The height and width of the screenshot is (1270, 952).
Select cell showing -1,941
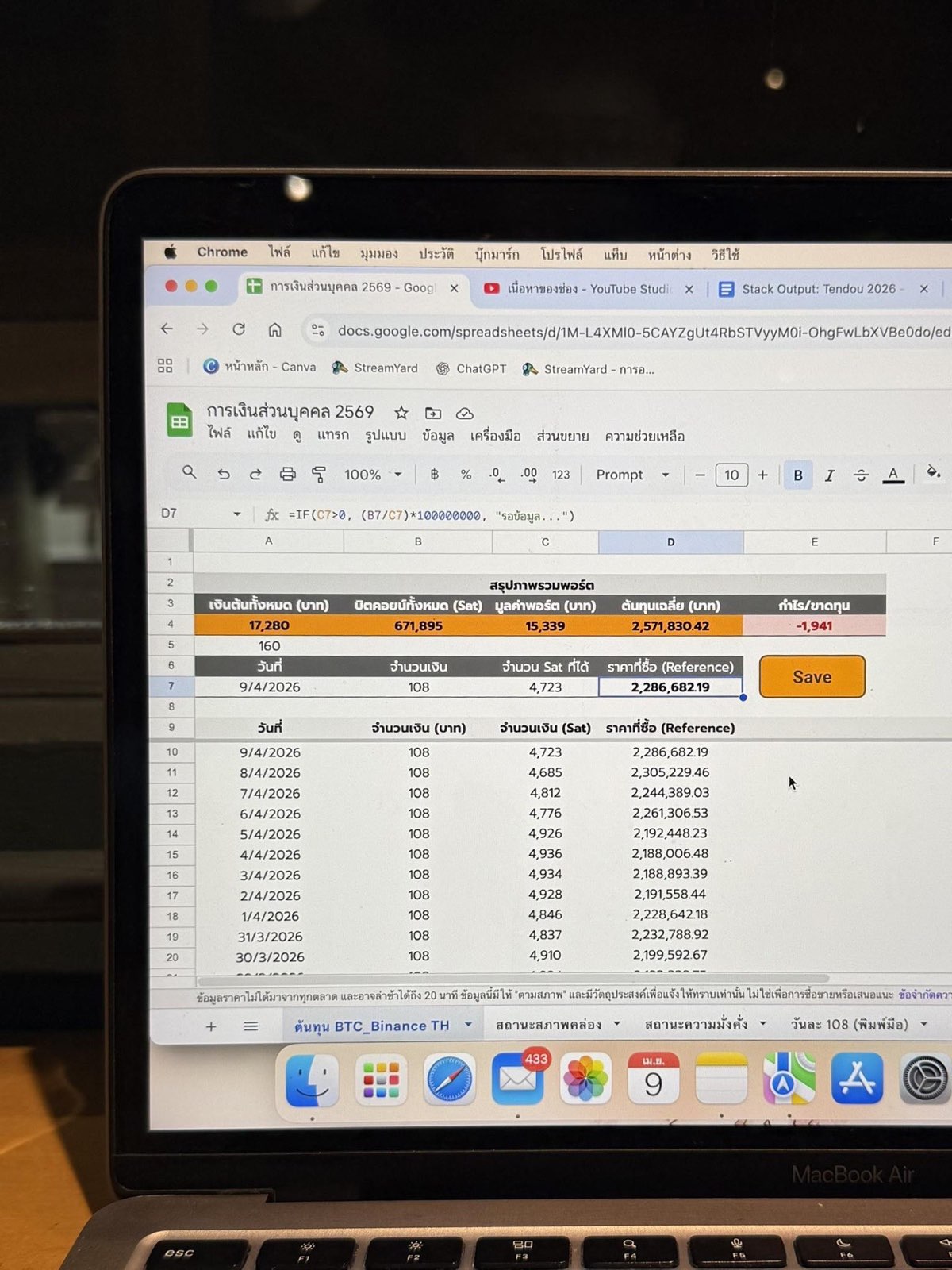(x=814, y=625)
